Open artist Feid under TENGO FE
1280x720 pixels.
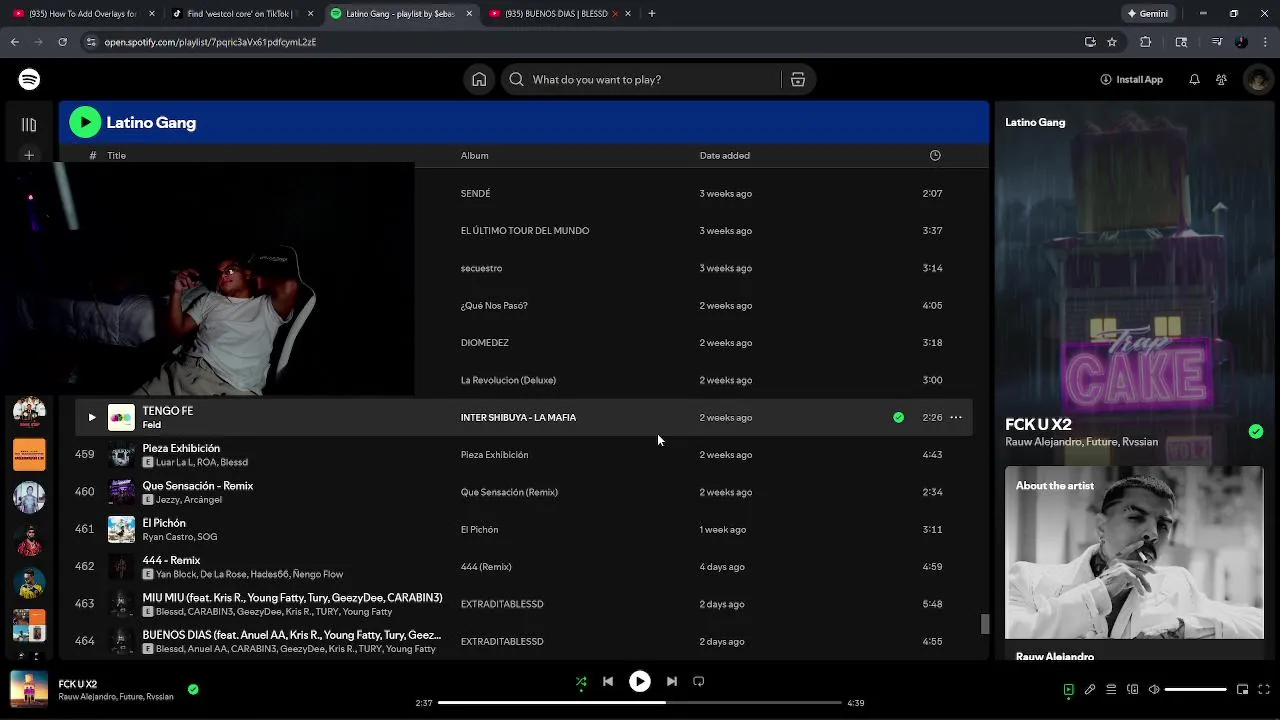pyautogui.click(x=151, y=425)
